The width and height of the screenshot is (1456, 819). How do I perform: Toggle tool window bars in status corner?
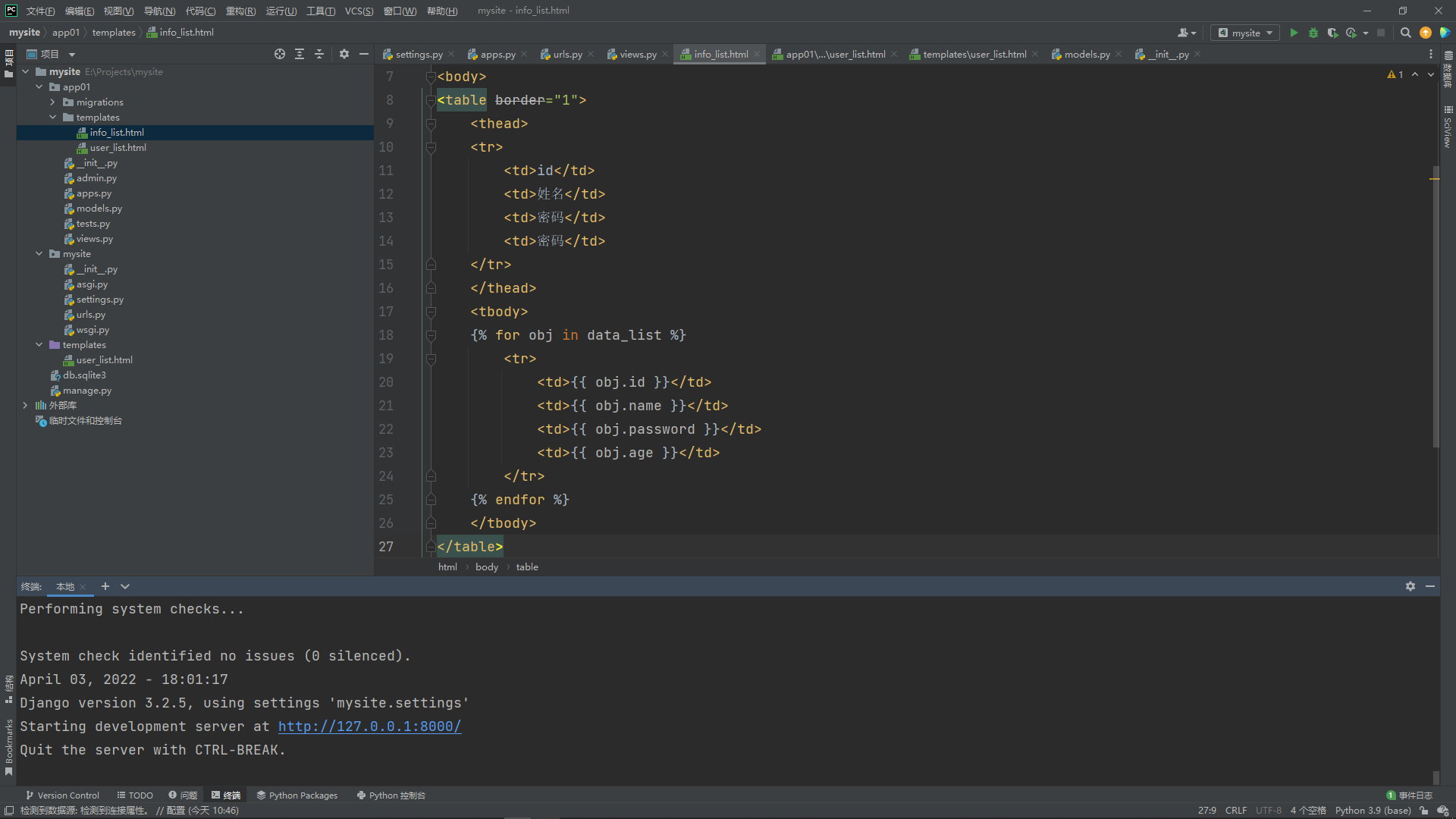pos(8,811)
